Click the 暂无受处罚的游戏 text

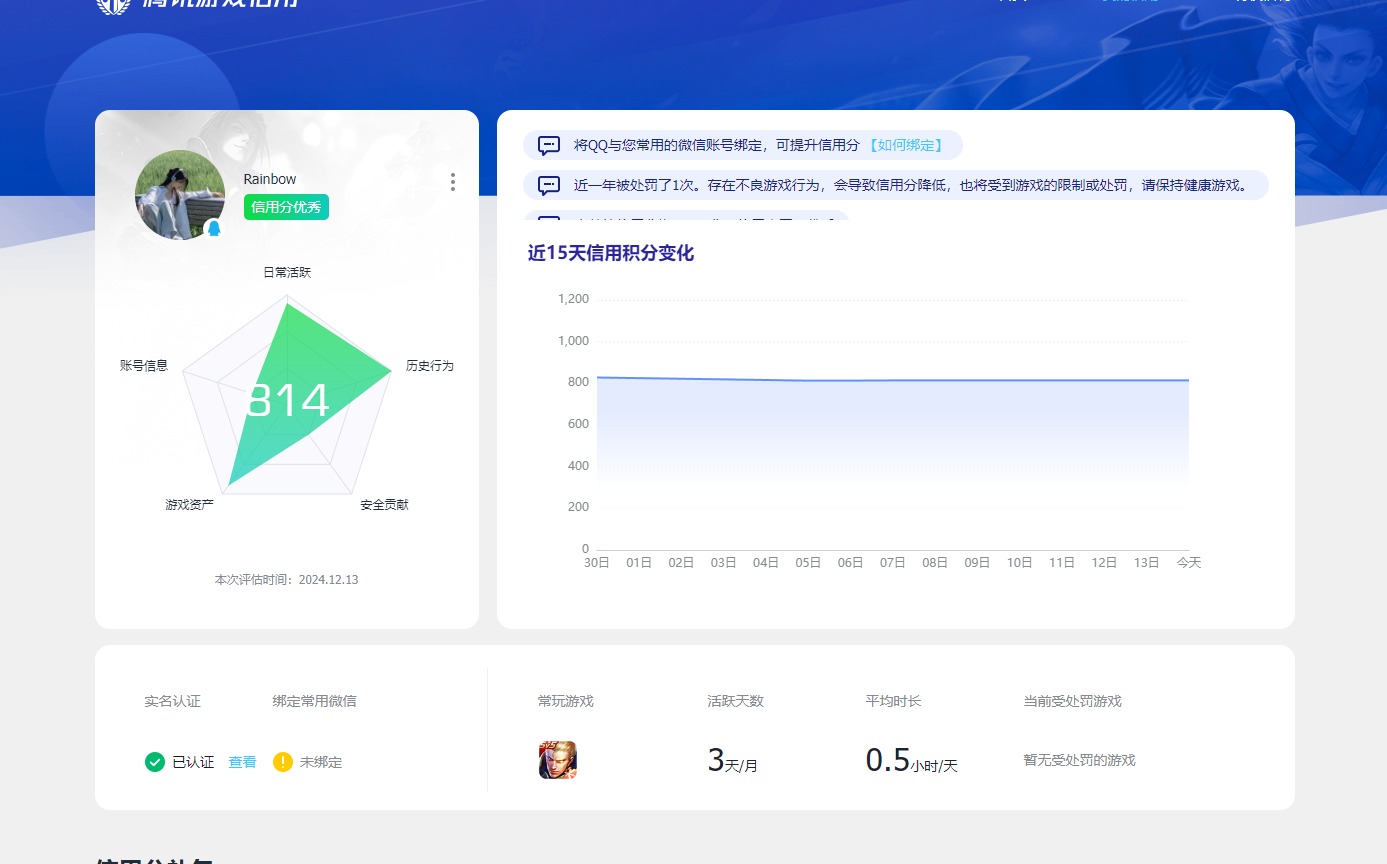coord(1079,760)
